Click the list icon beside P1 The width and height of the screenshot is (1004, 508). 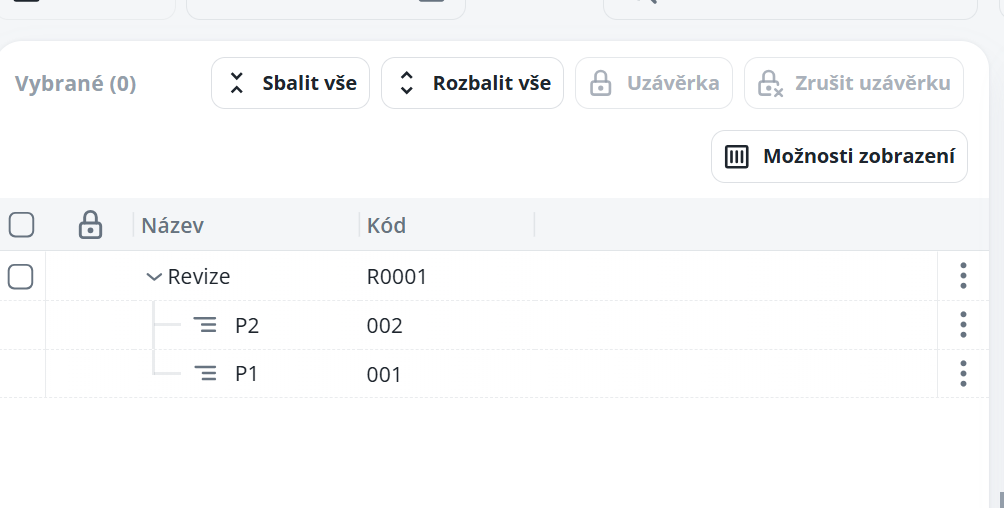[204, 374]
